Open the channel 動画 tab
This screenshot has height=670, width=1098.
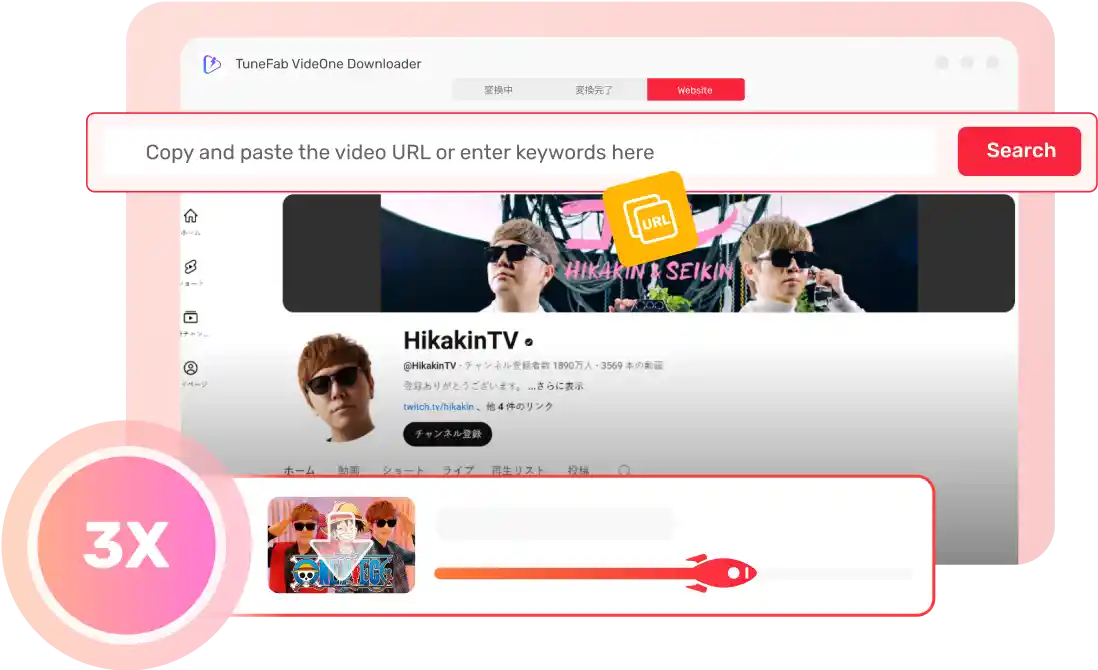tap(349, 471)
